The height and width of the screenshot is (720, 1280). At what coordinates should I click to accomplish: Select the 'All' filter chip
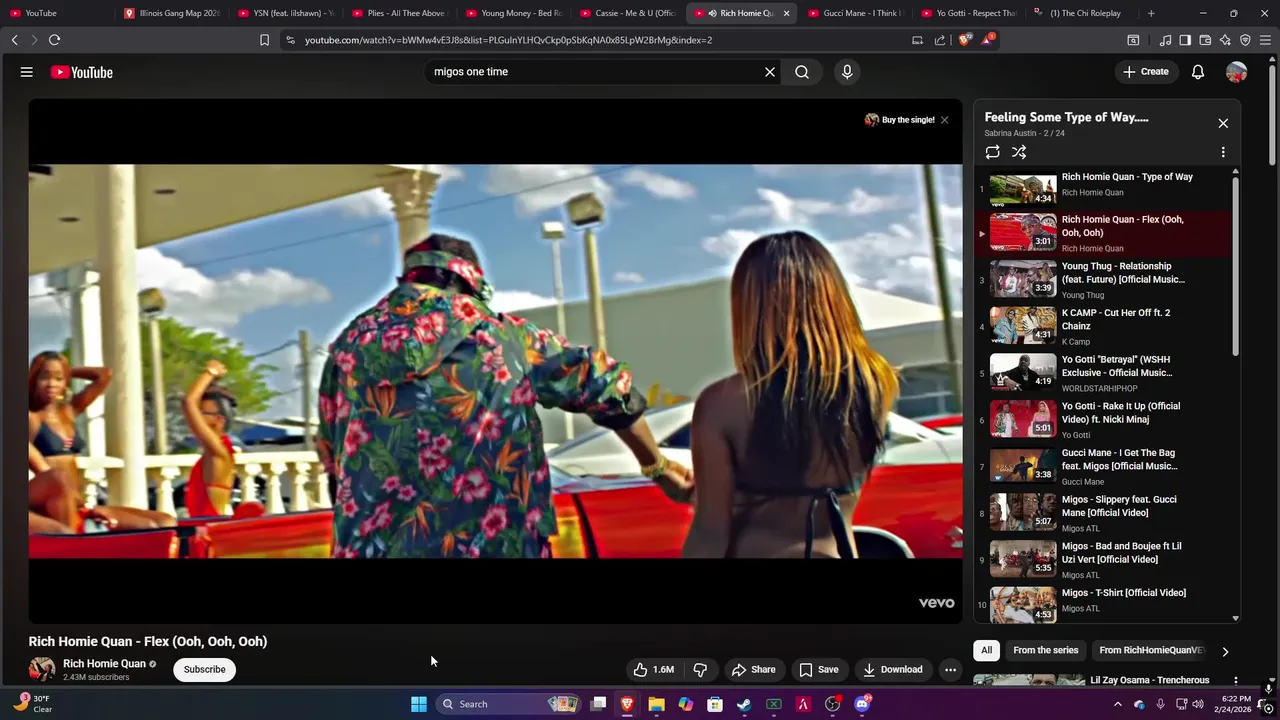pos(986,650)
